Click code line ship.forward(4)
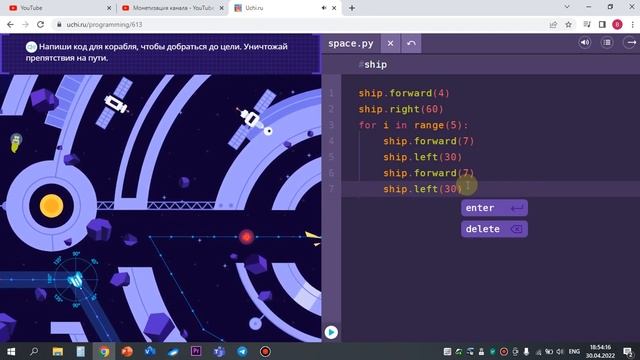The height and width of the screenshot is (360, 640). pyautogui.click(x=404, y=93)
